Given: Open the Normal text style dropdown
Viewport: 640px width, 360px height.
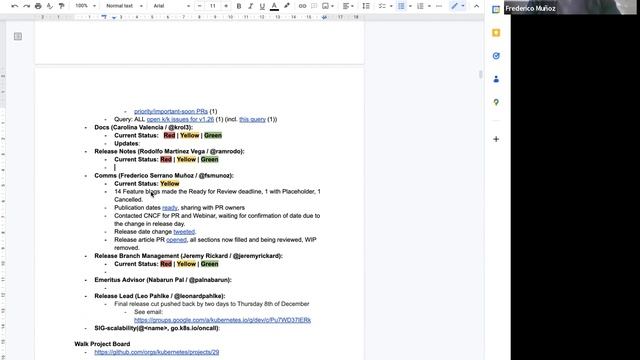Looking at the screenshot, I should coord(124,6).
